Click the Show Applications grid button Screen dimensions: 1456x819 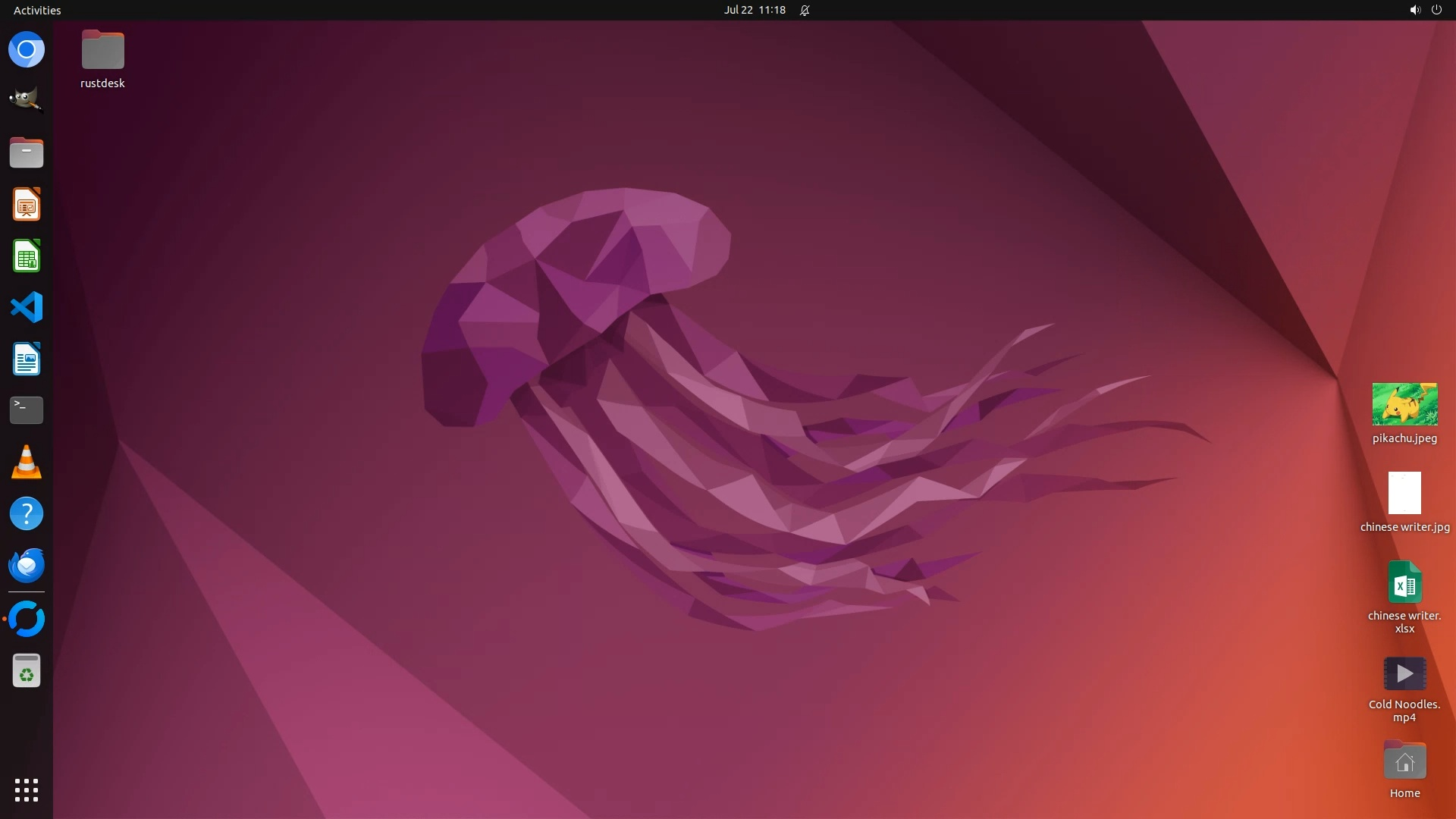[27, 790]
